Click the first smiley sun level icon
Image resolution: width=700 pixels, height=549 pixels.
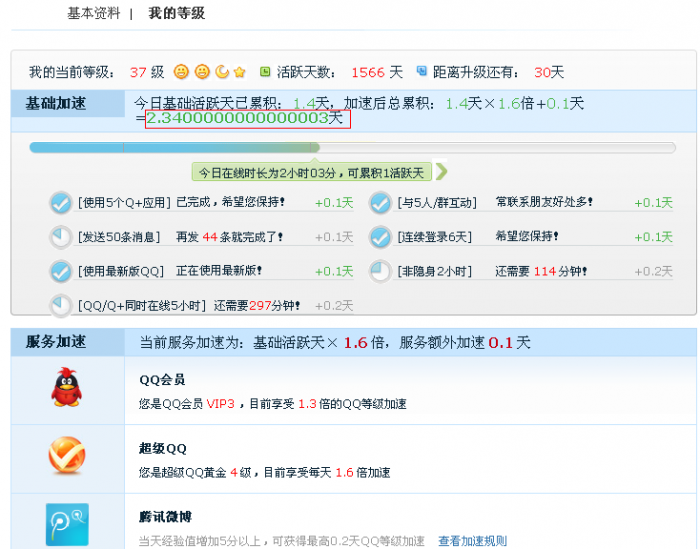tap(181, 71)
